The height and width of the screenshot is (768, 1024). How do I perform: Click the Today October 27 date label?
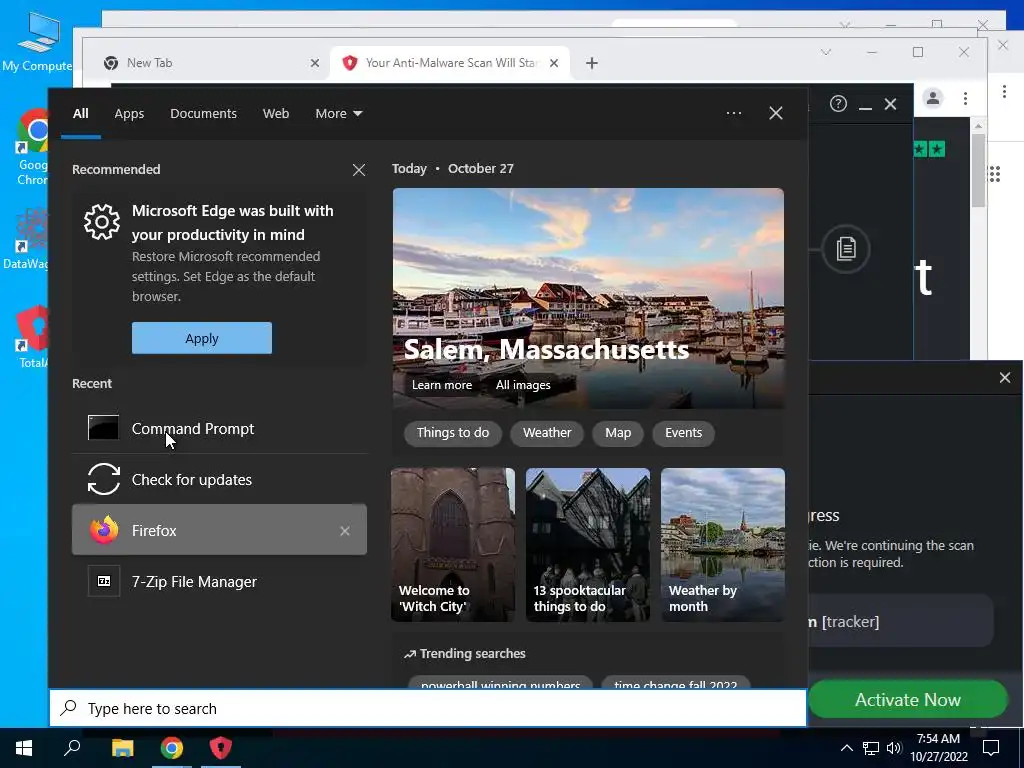453,168
